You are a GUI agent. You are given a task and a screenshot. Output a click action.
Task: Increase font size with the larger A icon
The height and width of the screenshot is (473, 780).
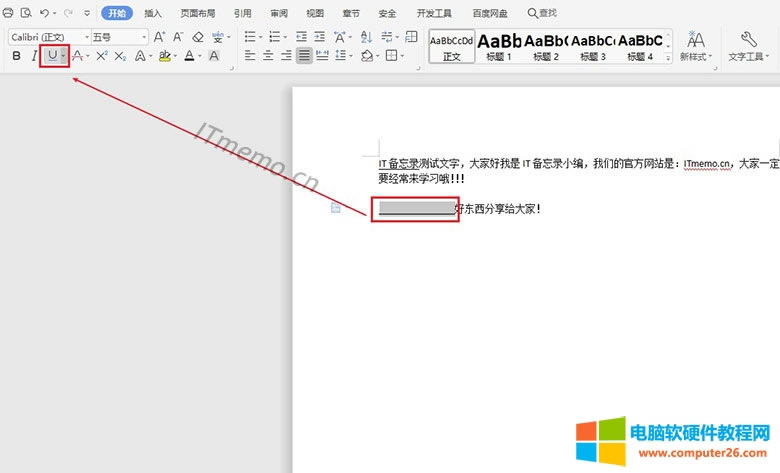click(x=159, y=37)
